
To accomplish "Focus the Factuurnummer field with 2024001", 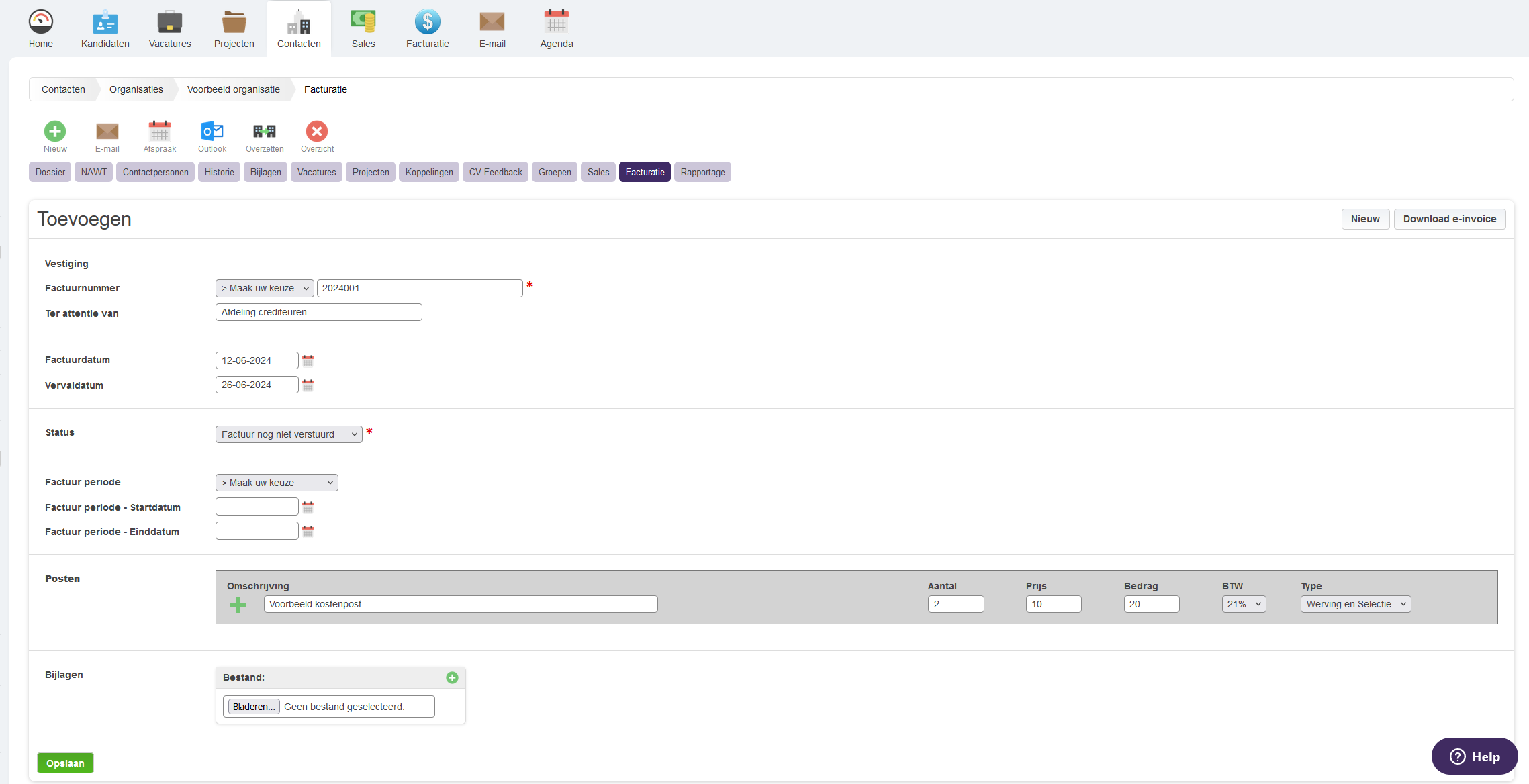I will (420, 288).
